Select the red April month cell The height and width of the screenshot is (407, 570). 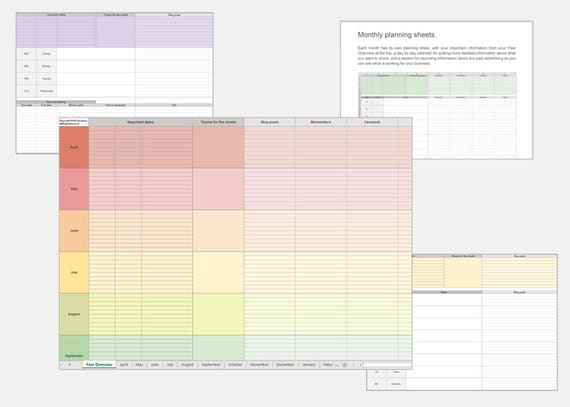[74, 147]
